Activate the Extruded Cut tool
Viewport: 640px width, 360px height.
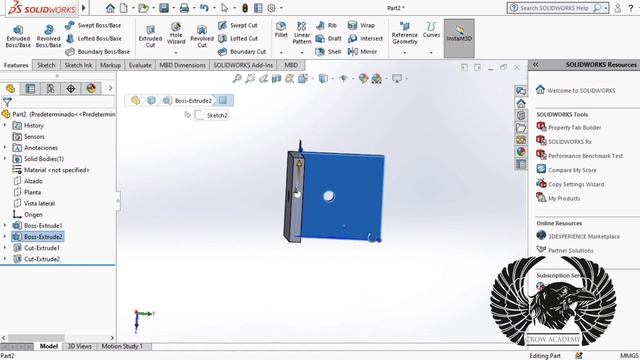click(150, 37)
